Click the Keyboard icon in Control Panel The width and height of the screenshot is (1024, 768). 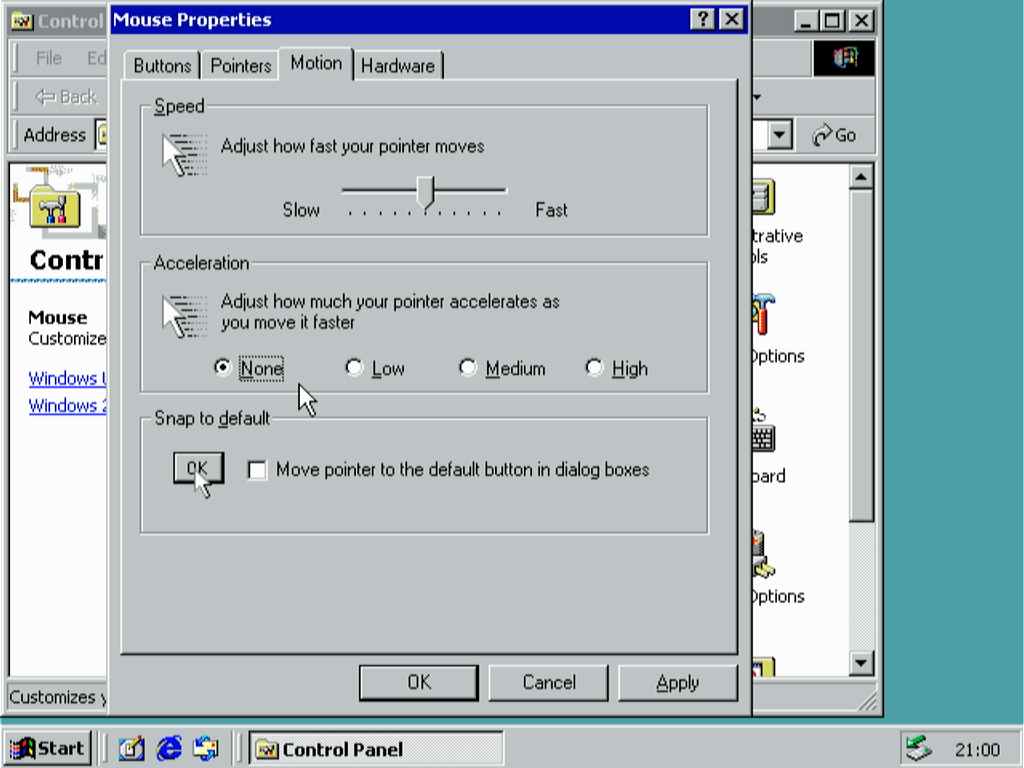763,431
